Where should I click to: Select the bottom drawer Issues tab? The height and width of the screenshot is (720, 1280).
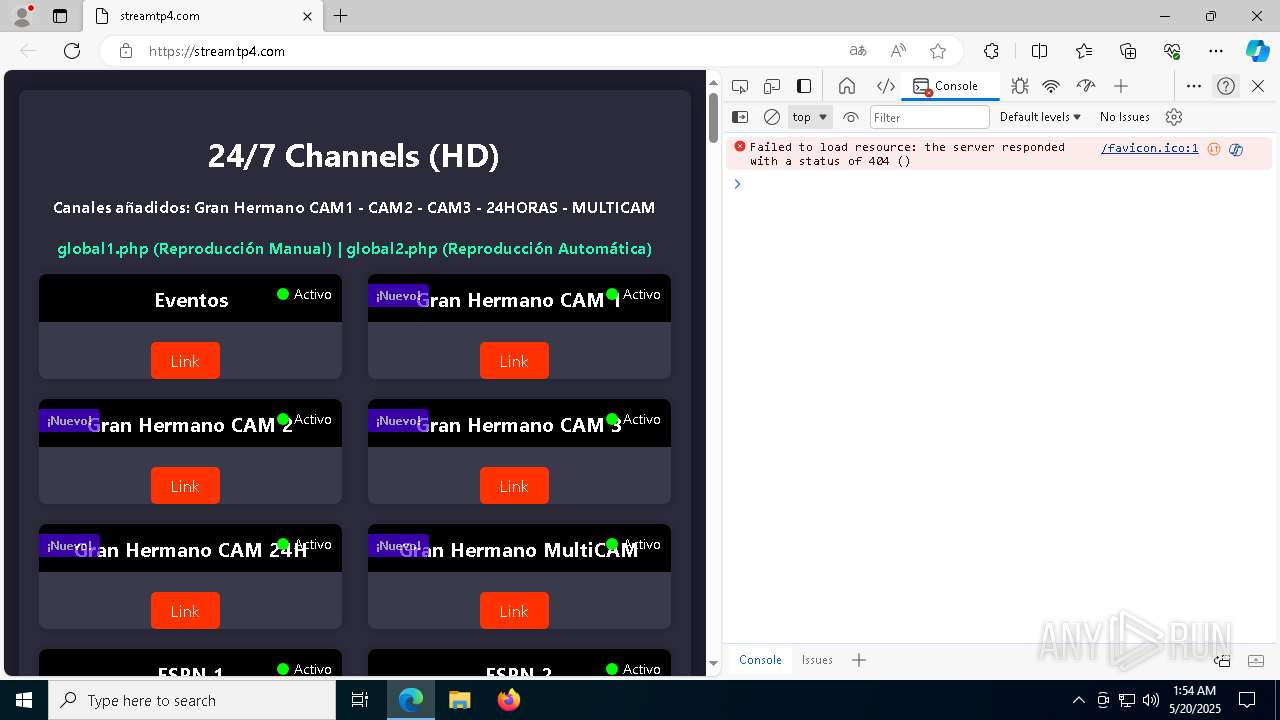click(x=817, y=660)
